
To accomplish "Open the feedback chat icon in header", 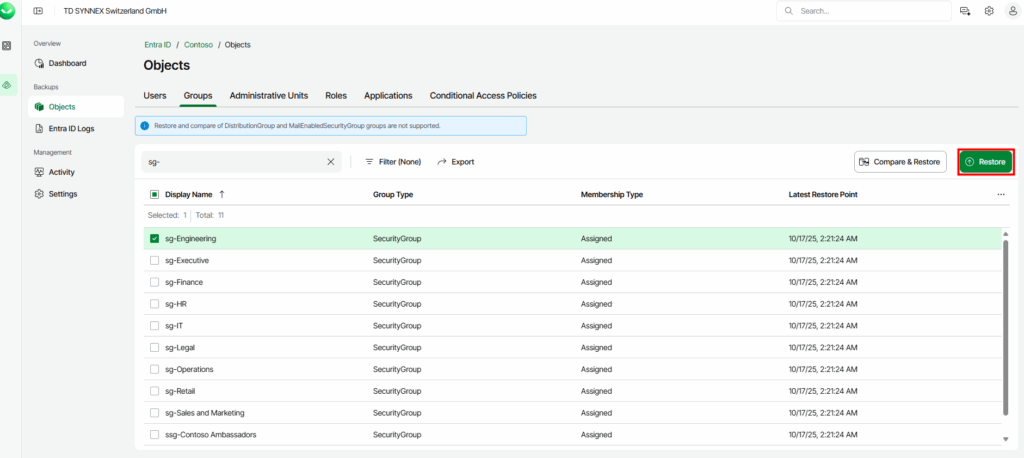I will (x=964, y=11).
